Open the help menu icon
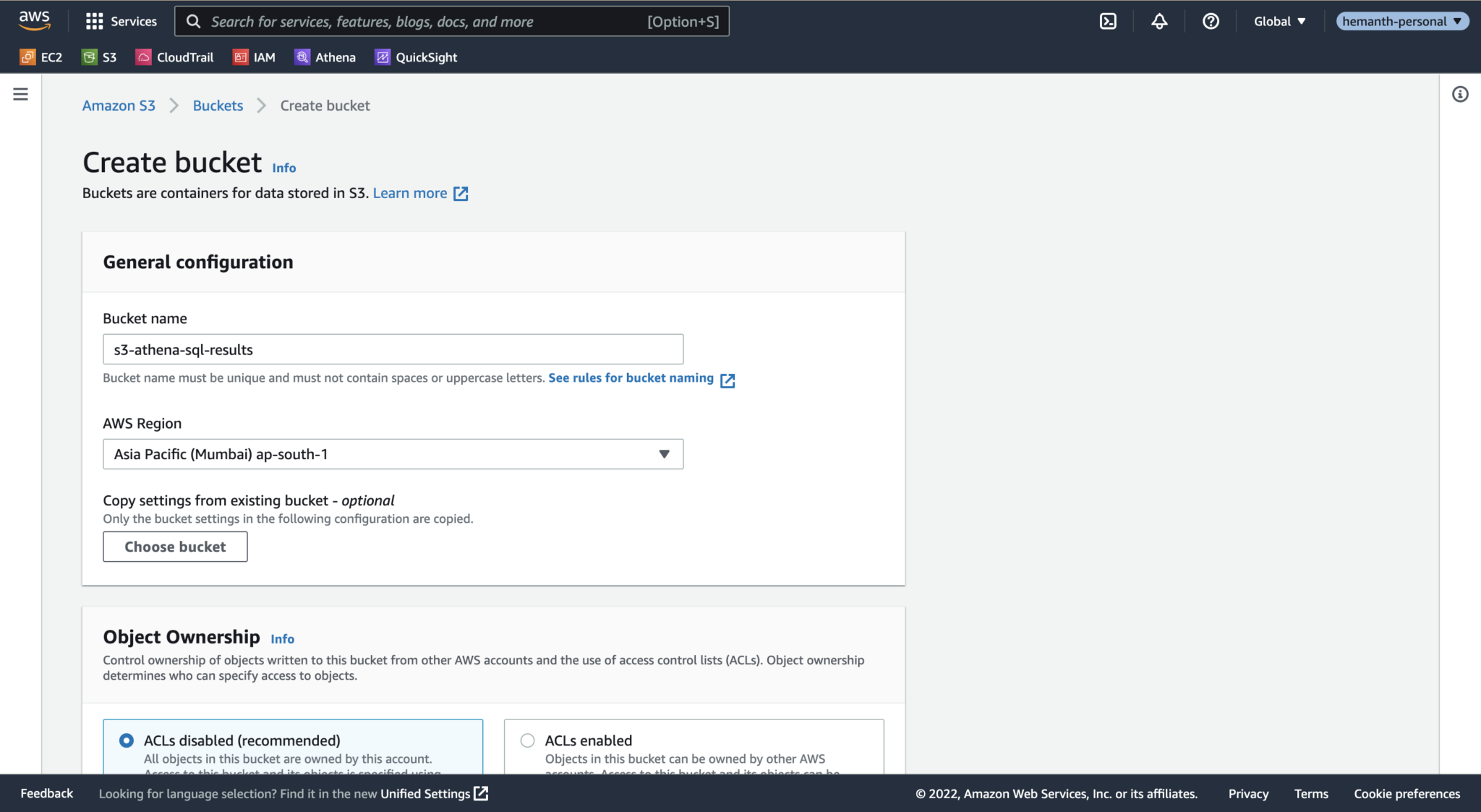Image resolution: width=1481 pixels, height=812 pixels. point(1211,21)
